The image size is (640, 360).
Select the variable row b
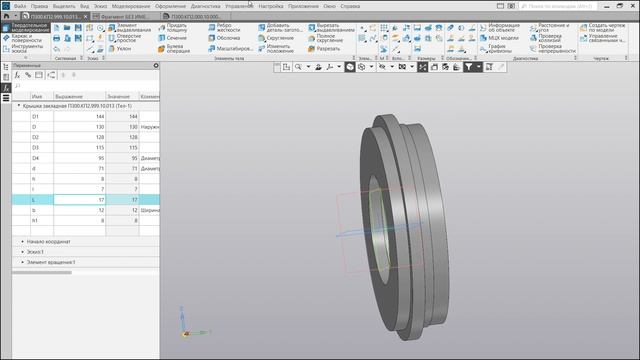pos(86,210)
